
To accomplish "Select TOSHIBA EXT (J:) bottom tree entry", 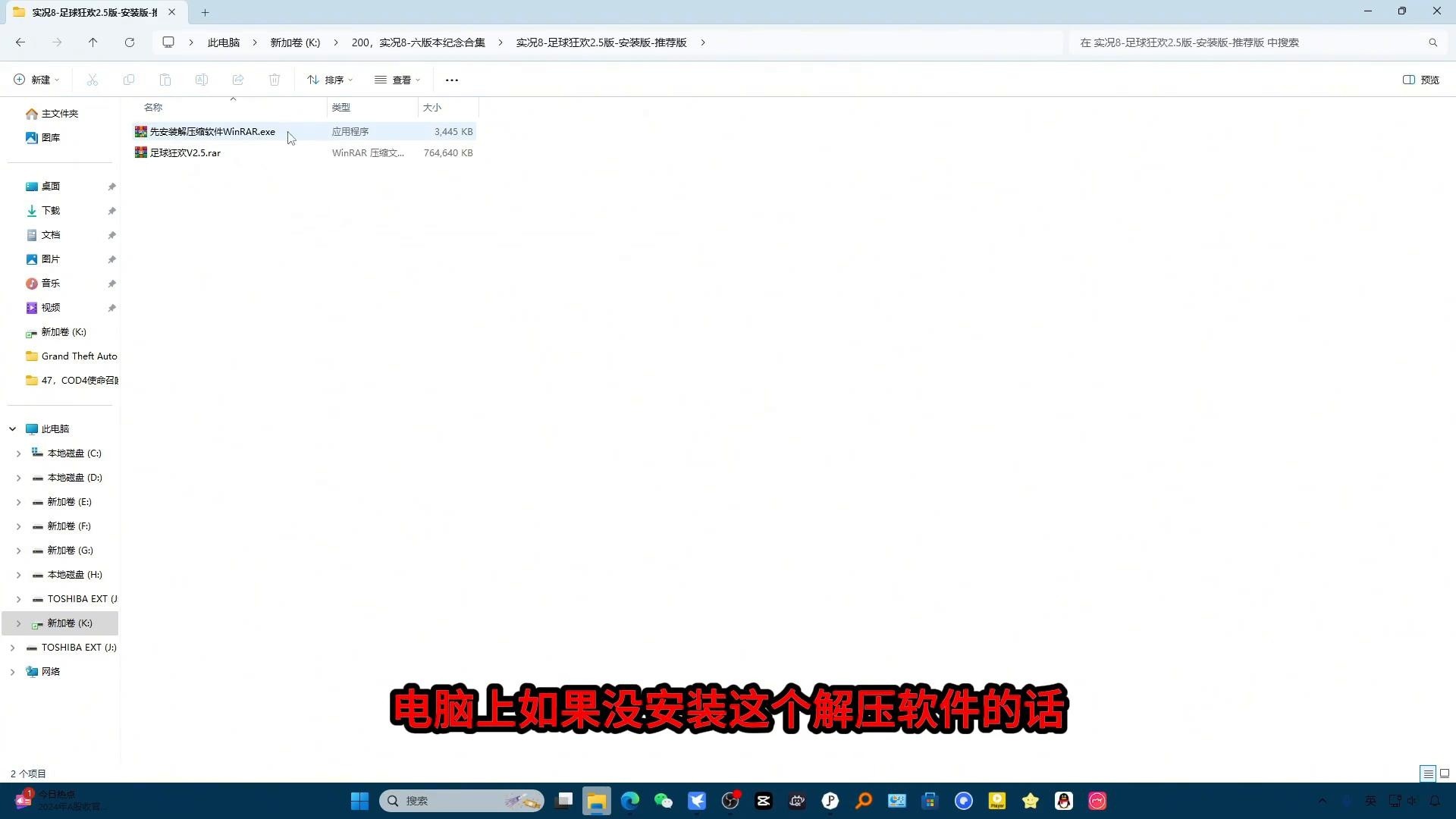I will 71,647.
